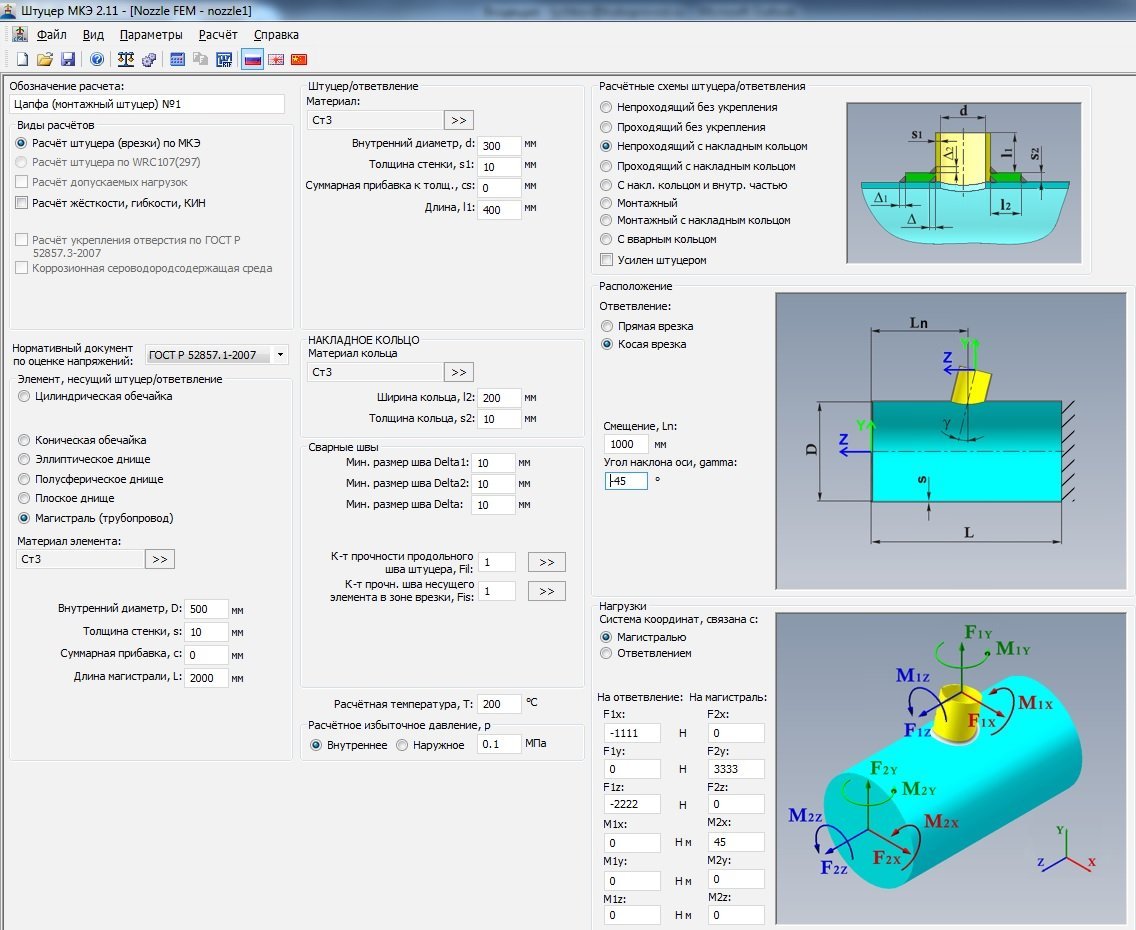
Task: Click M2x moment field 45
Action: tap(736, 842)
